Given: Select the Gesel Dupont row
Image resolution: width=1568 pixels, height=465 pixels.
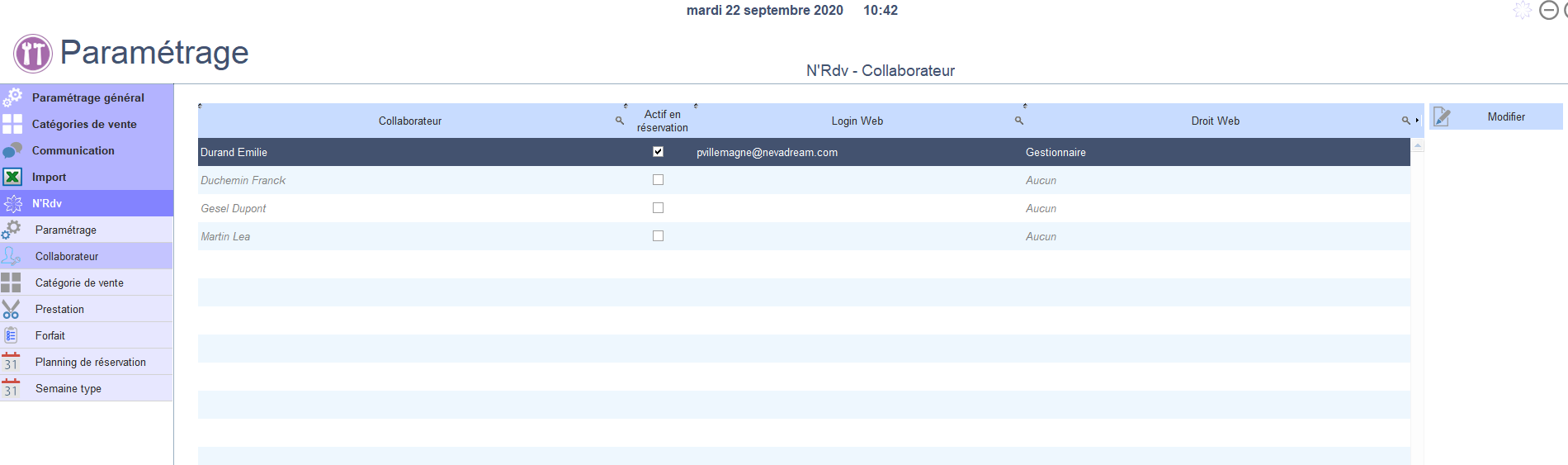Looking at the screenshot, I should click(x=804, y=208).
